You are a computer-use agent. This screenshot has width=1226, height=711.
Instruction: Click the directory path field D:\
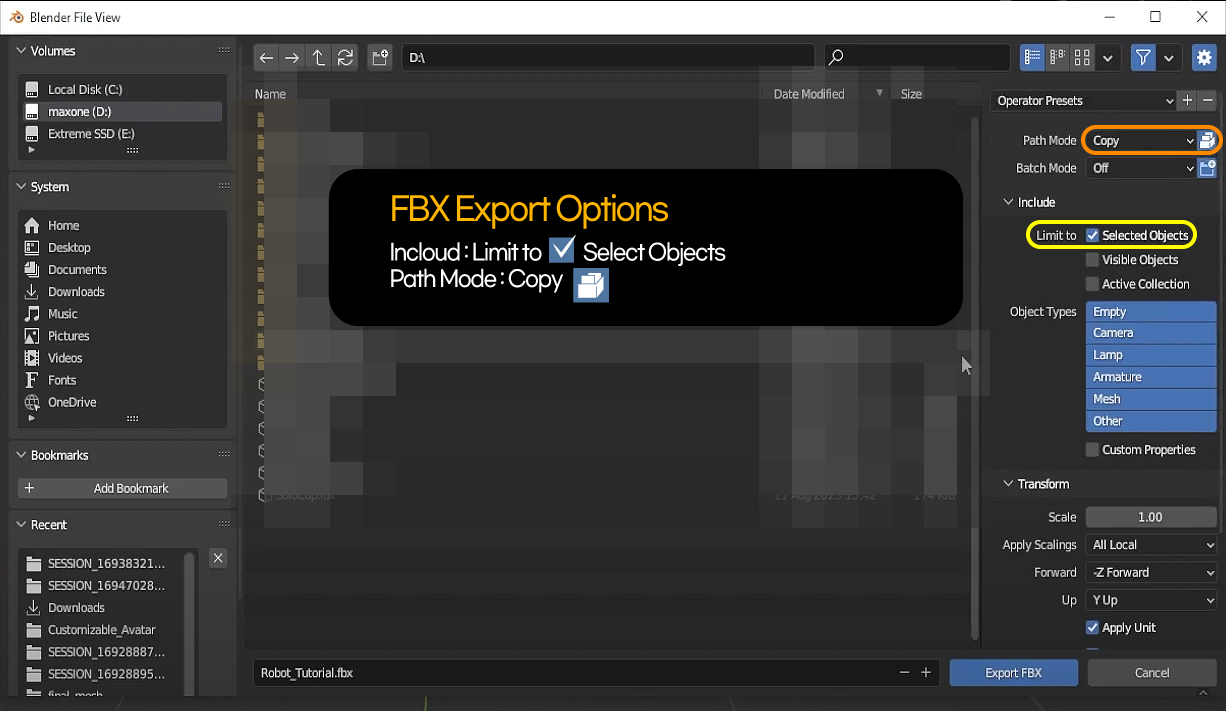pyautogui.click(x=607, y=58)
